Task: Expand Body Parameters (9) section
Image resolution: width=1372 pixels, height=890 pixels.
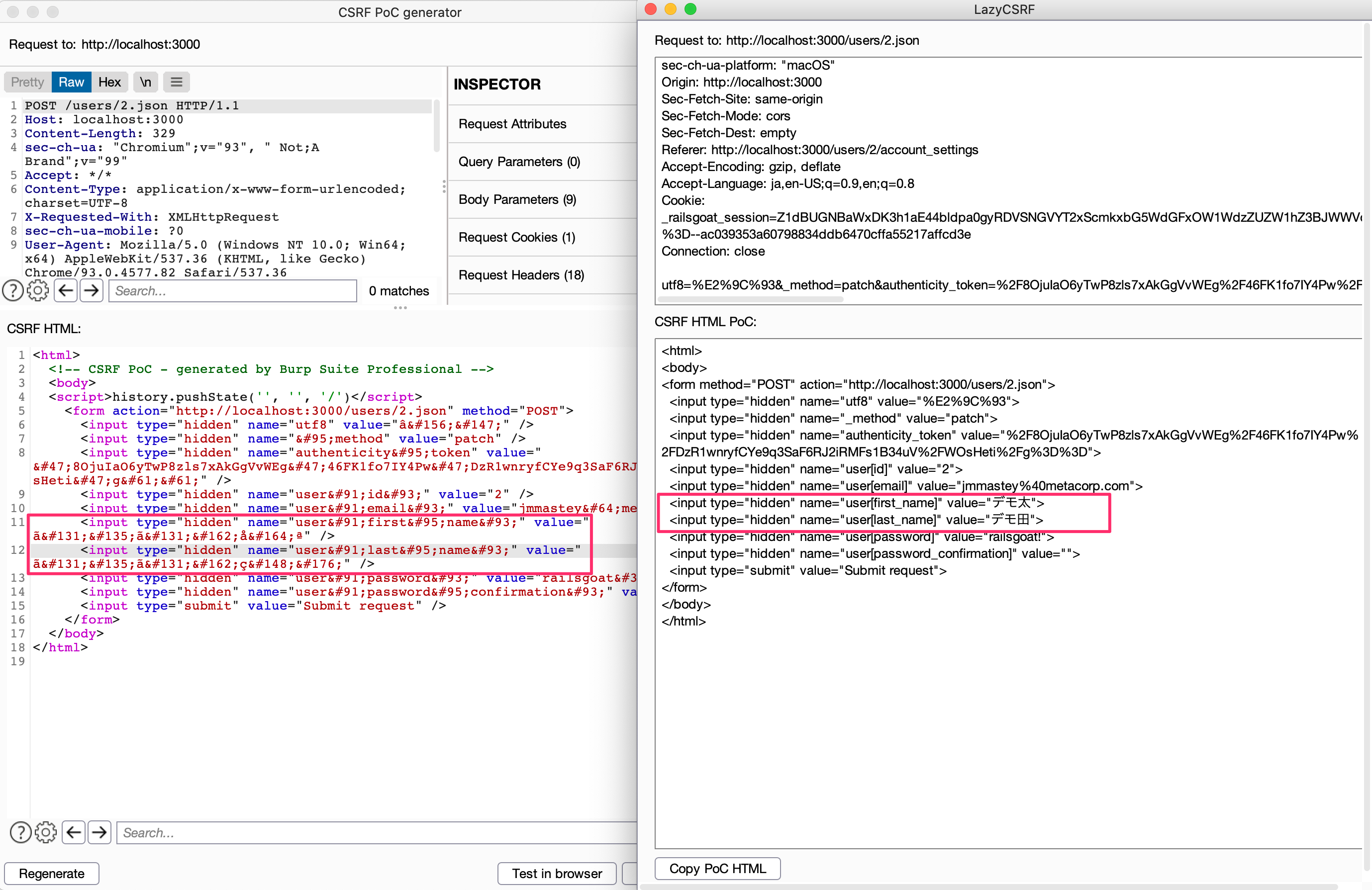Action: (542, 199)
